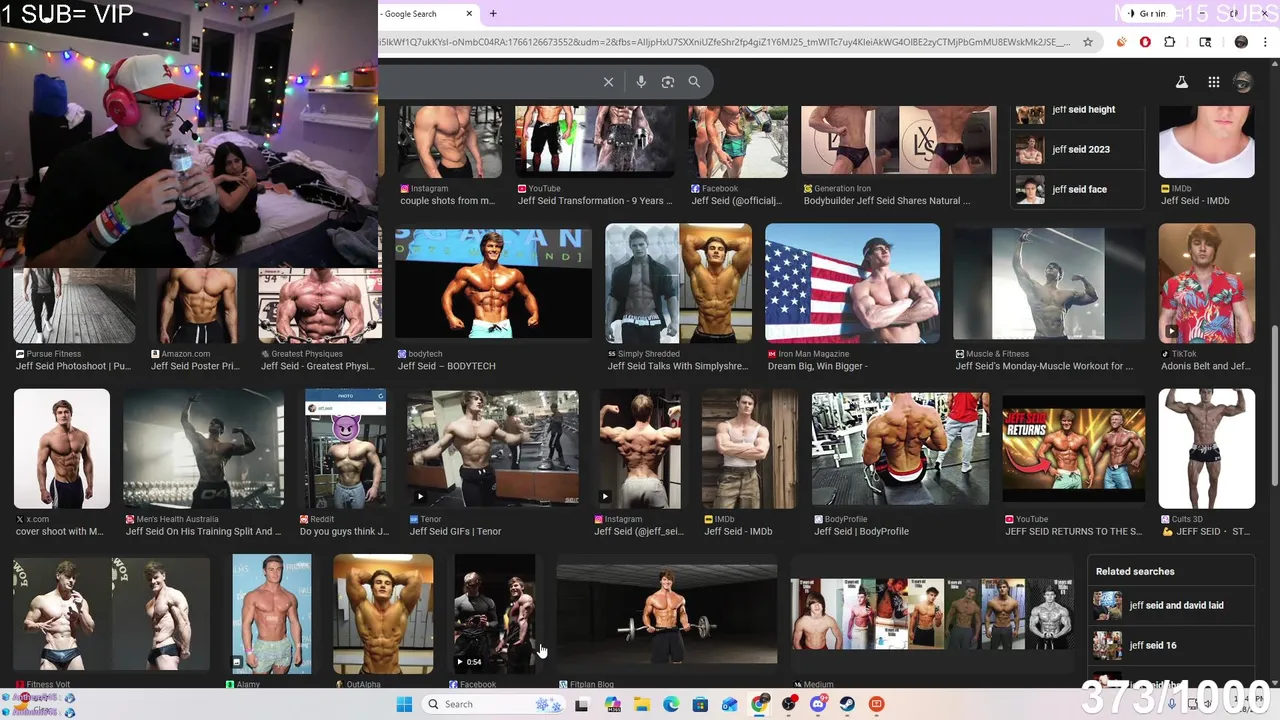Viewport: 1280px width, 720px height.
Task: Click the address bar URL
Action: tap(724, 42)
